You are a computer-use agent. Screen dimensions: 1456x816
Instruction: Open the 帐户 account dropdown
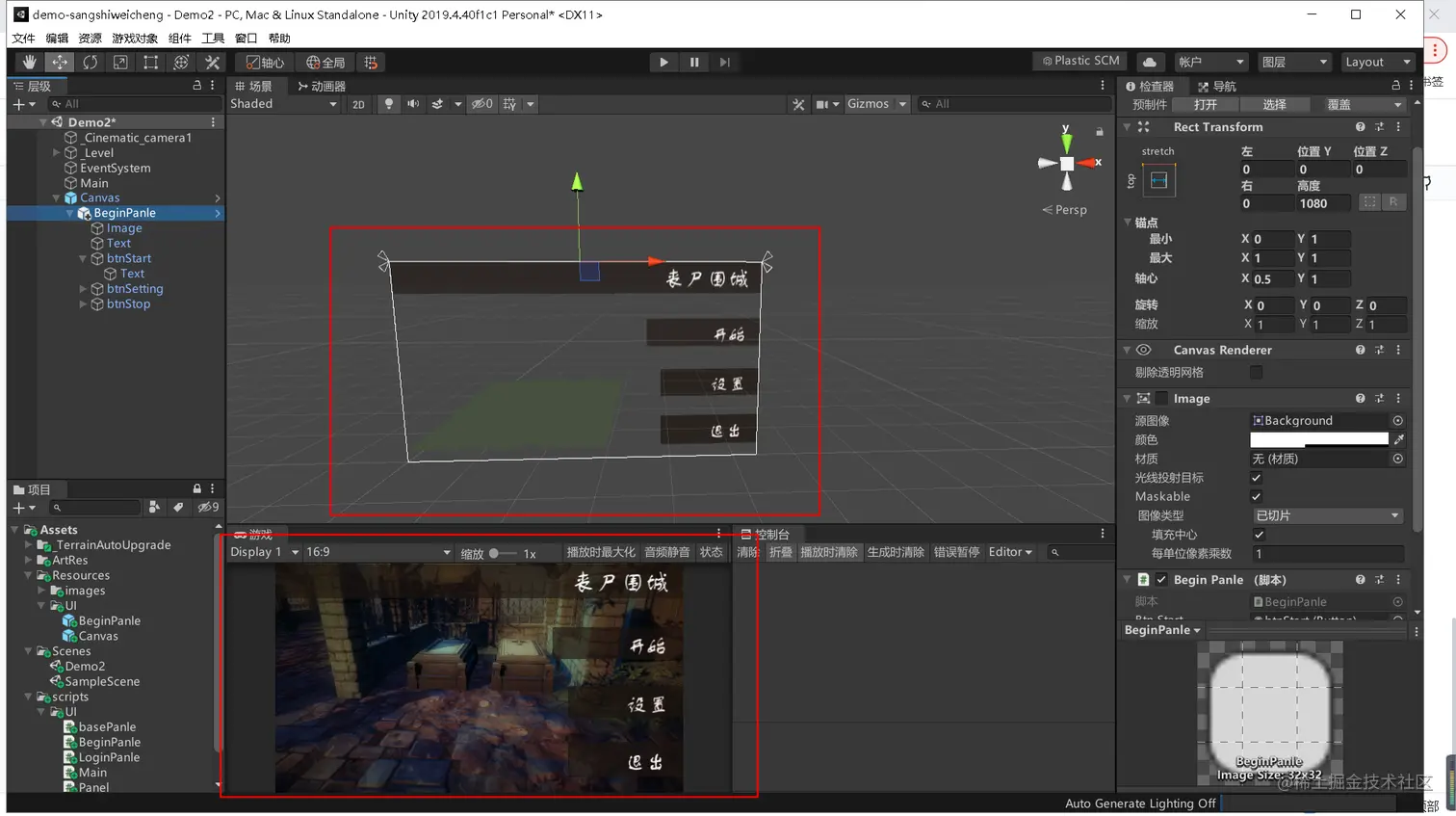[1210, 62]
